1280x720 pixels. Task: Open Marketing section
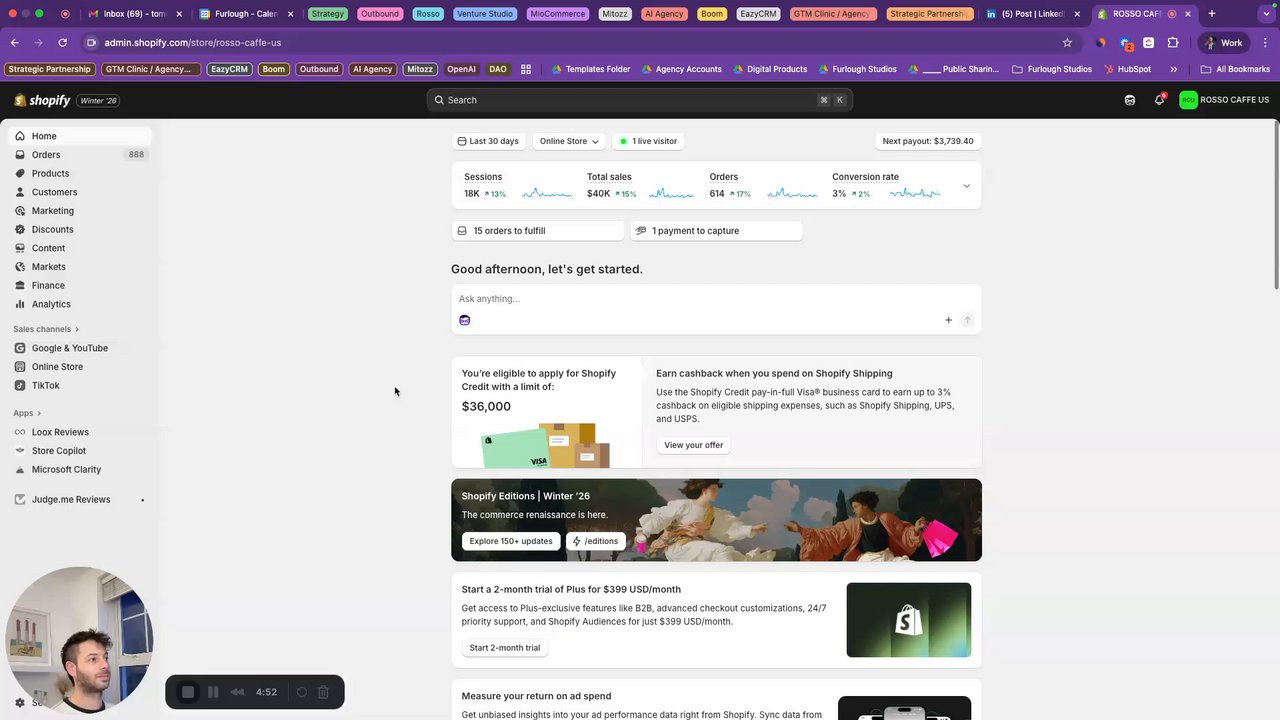(78, 211)
